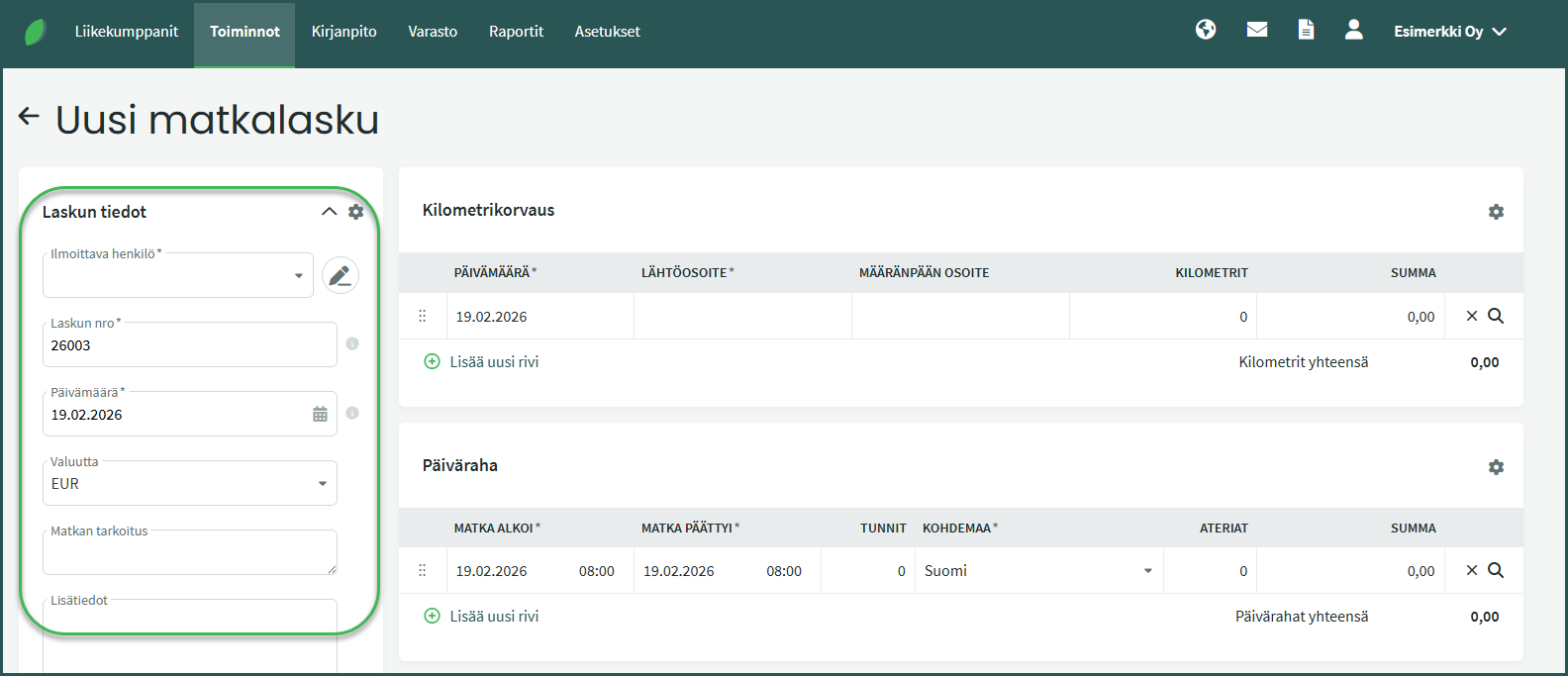Open the calendar picker for Päivämäärä
1568x676 pixels.
[x=320, y=415]
